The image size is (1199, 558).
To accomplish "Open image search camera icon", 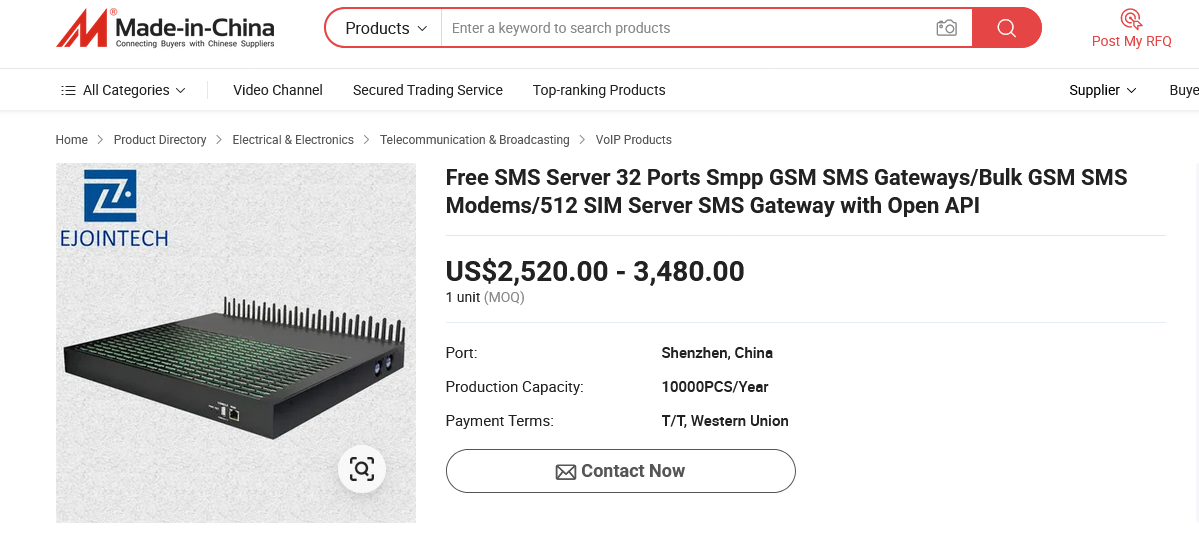I will 946,28.
